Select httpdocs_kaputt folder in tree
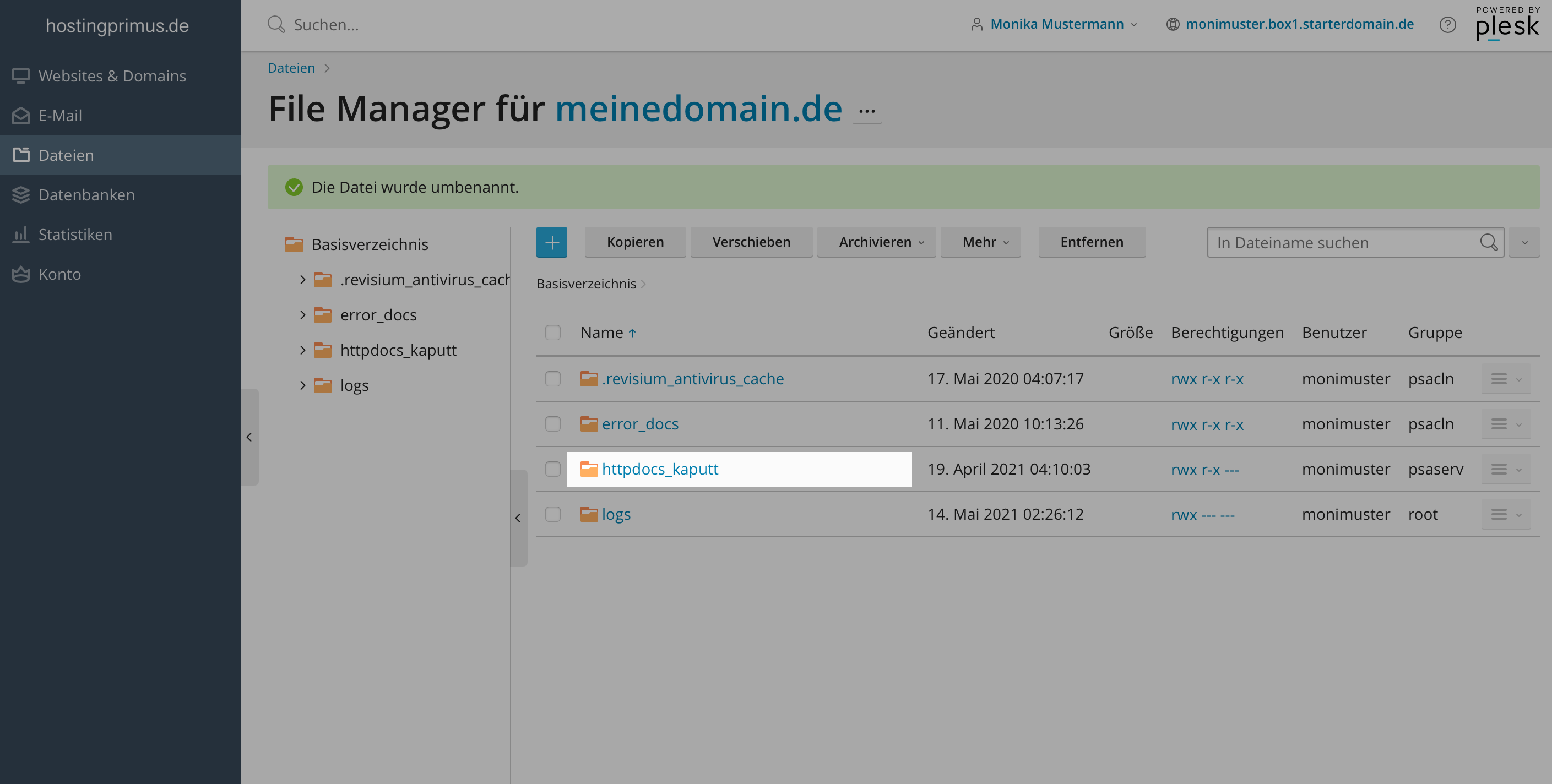Viewport: 1552px width, 784px height. pos(398,350)
